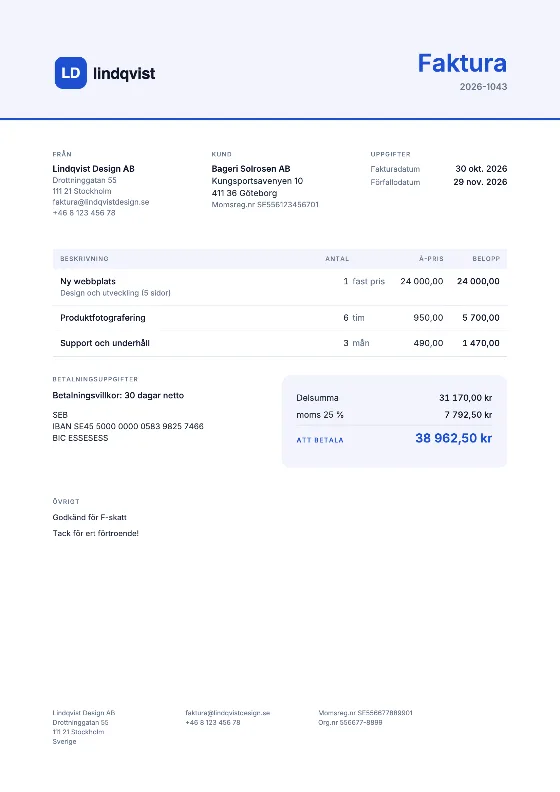Click unit price 950,00
This screenshot has width=560, height=792.
(x=428, y=318)
